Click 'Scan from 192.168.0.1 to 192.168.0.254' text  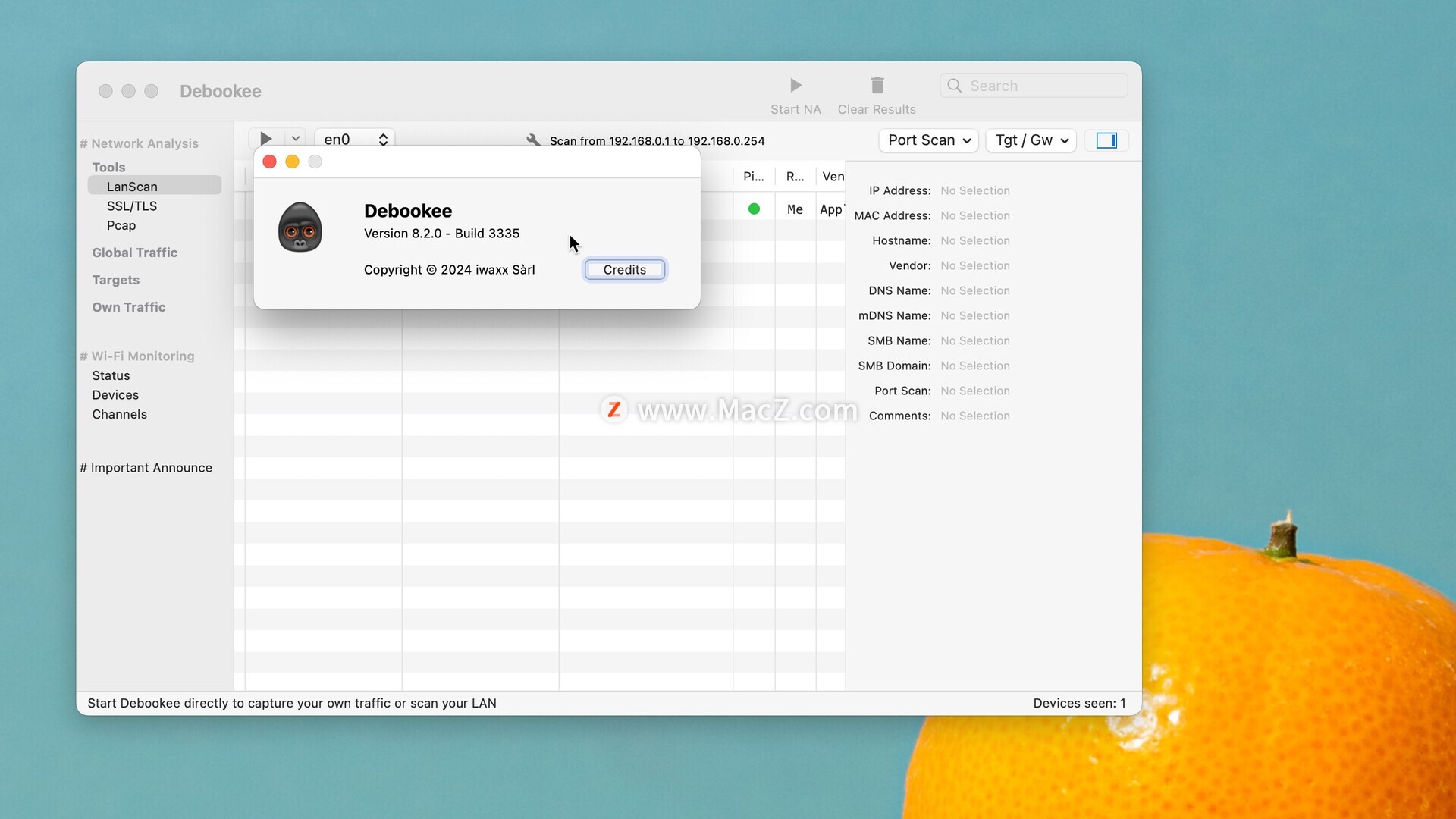coord(657,141)
